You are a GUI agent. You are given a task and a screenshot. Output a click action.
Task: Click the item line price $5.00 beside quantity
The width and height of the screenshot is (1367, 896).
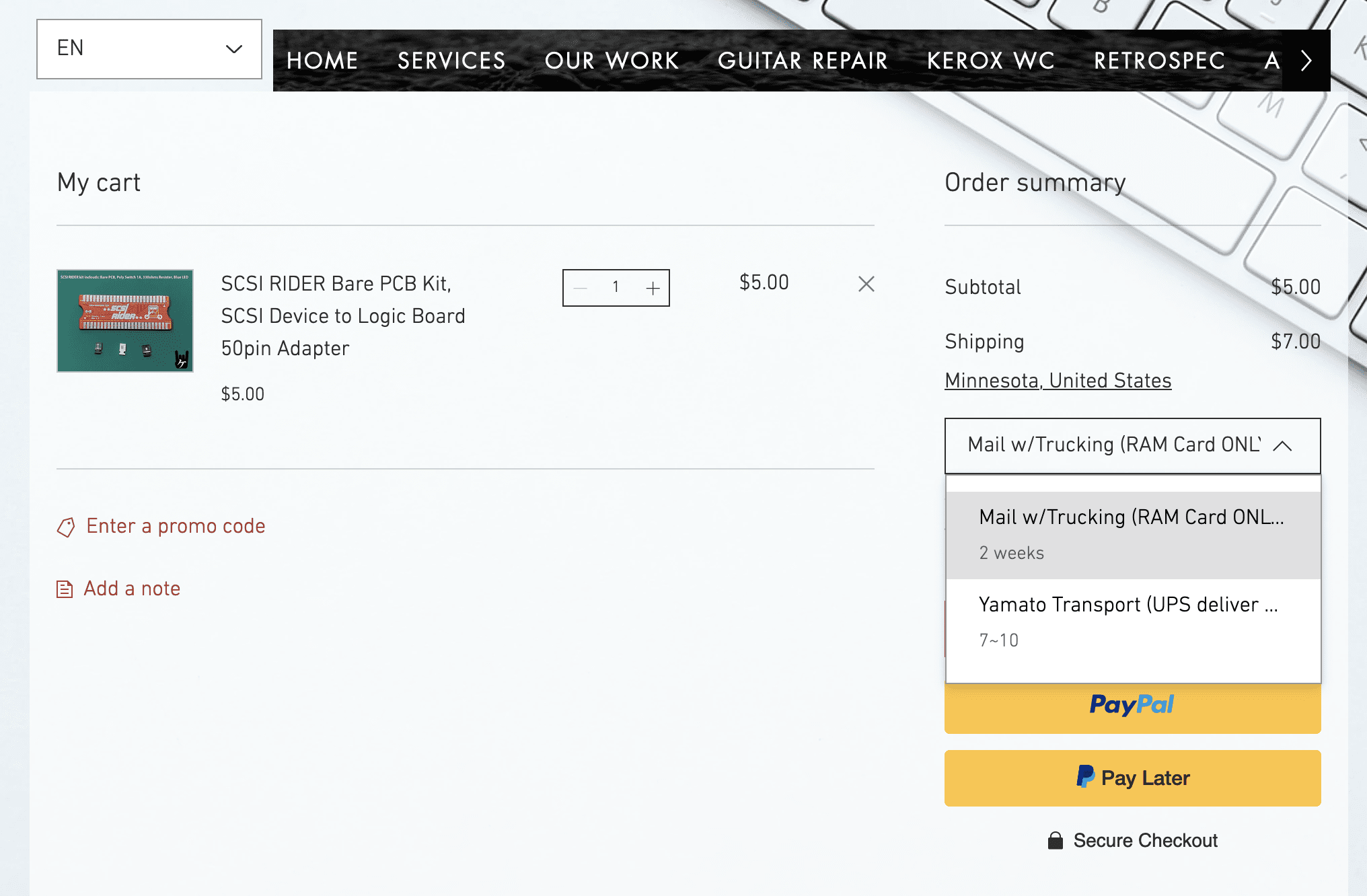[764, 283]
